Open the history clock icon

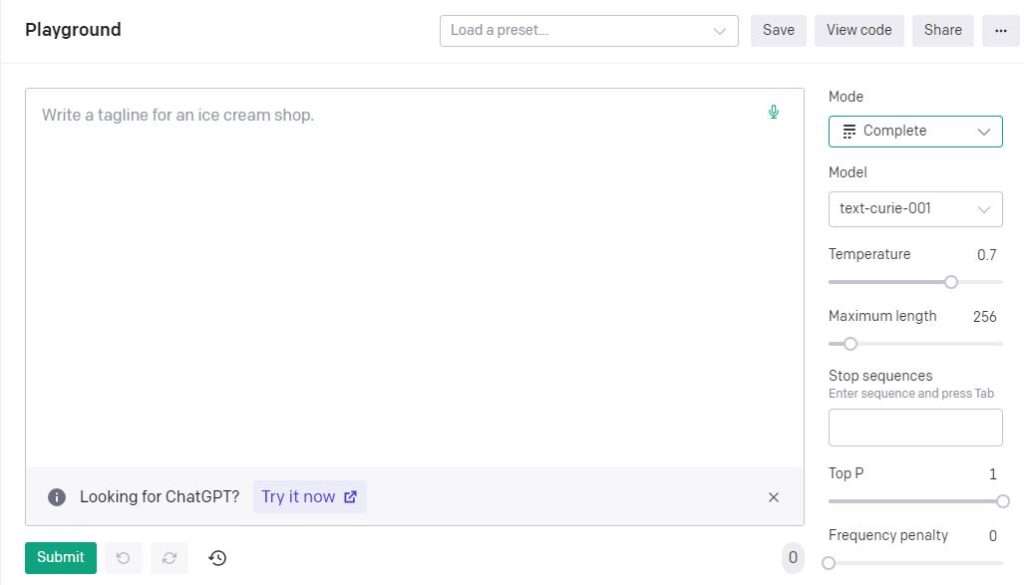[217, 558]
